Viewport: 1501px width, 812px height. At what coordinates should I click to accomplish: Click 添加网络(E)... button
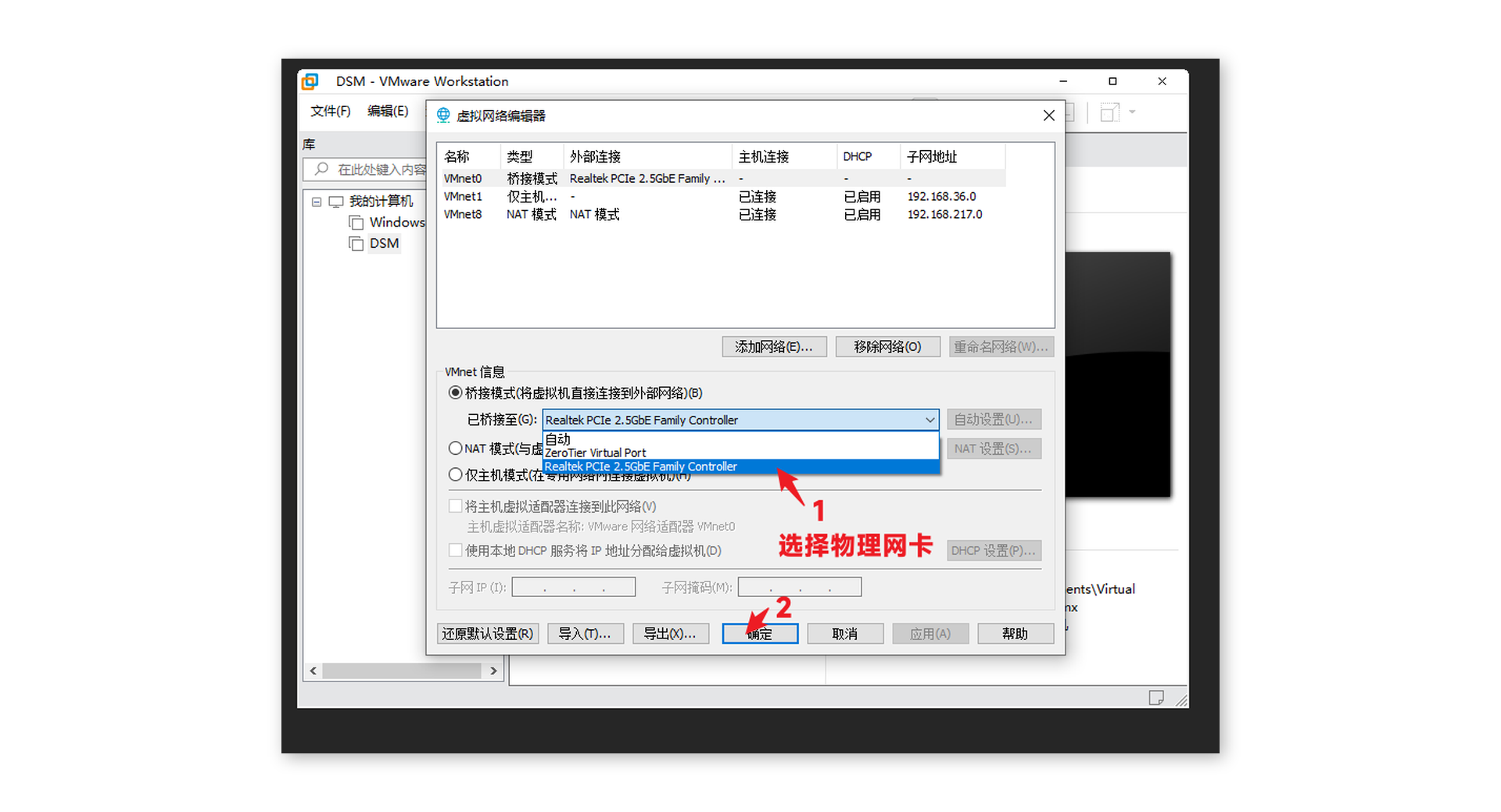pos(774,346)
